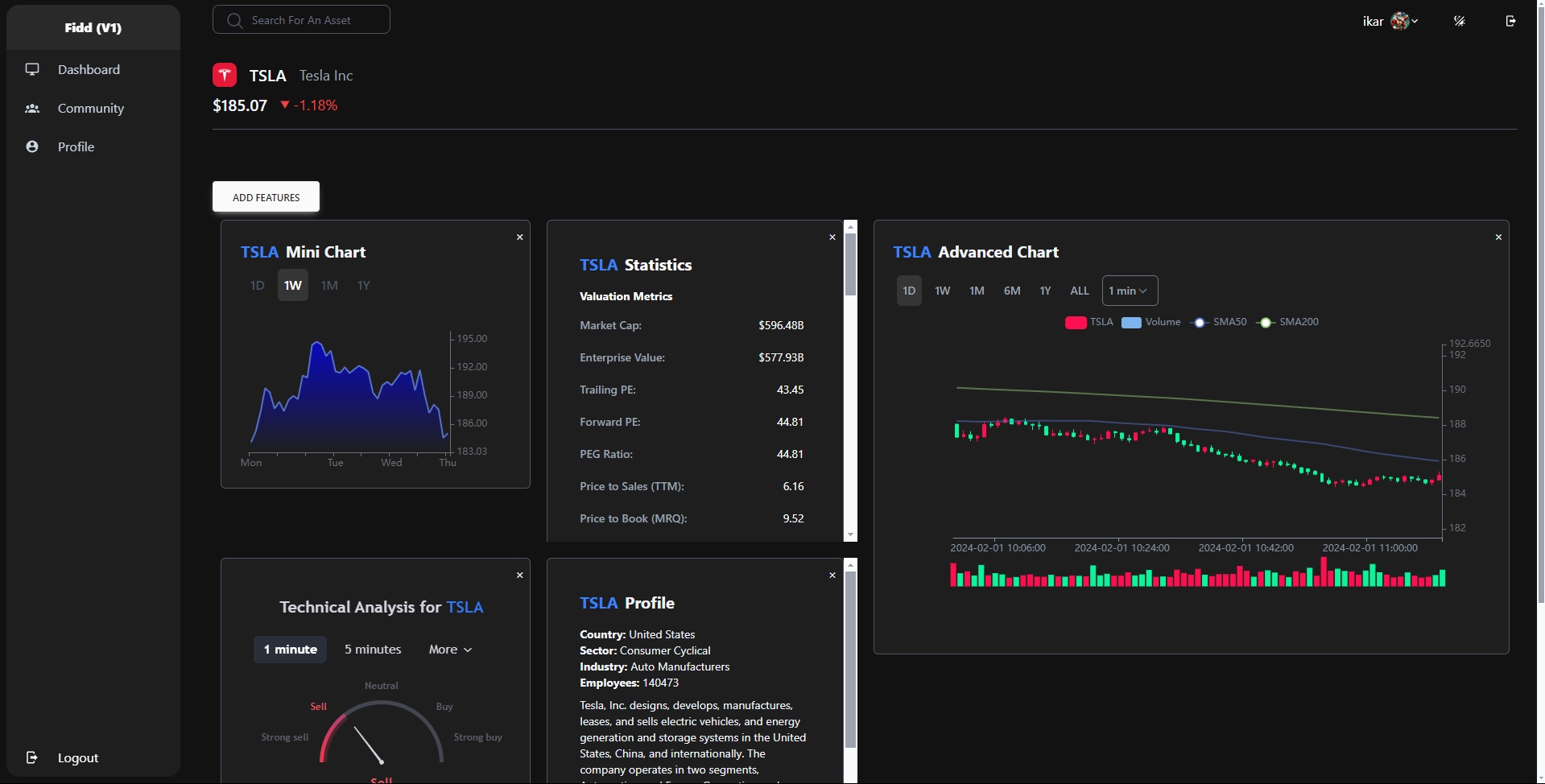Select 1M range in Mini Chart
The height and width of the screenshot is (784, 1545).
[329, 285]
